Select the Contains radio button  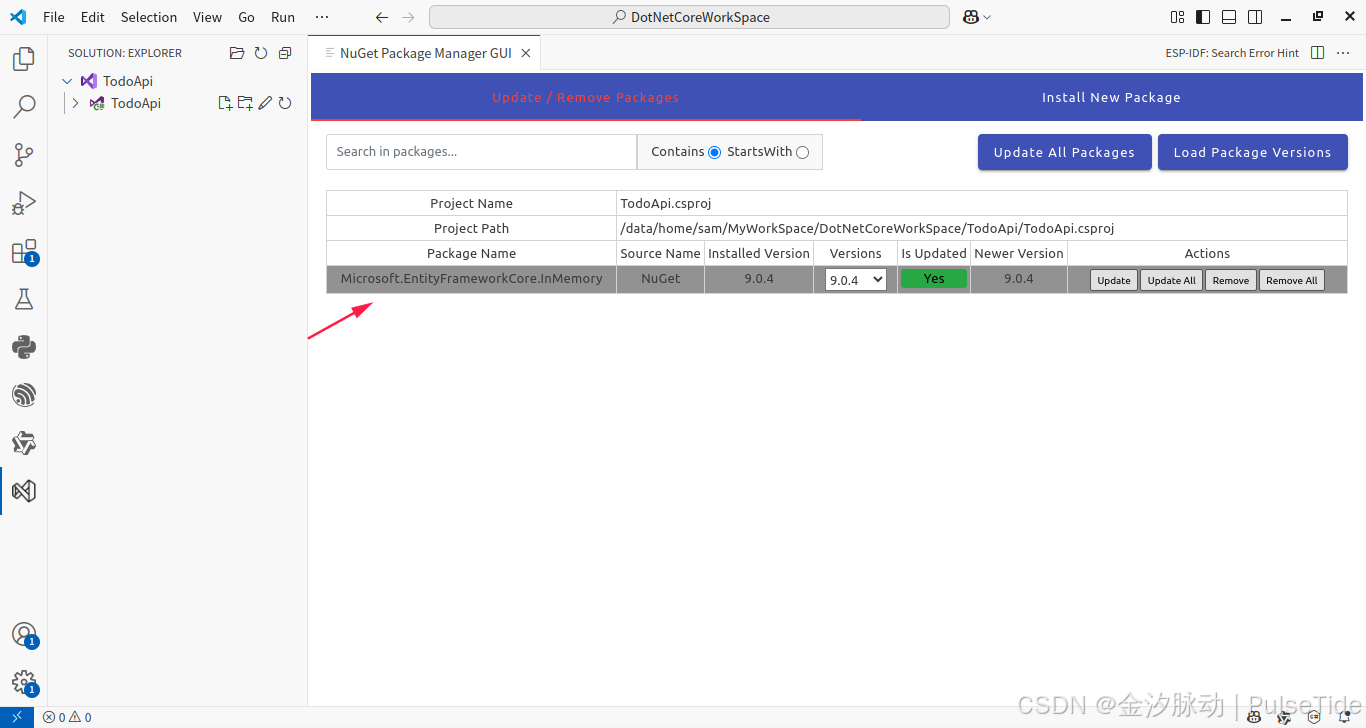[714, 152]
